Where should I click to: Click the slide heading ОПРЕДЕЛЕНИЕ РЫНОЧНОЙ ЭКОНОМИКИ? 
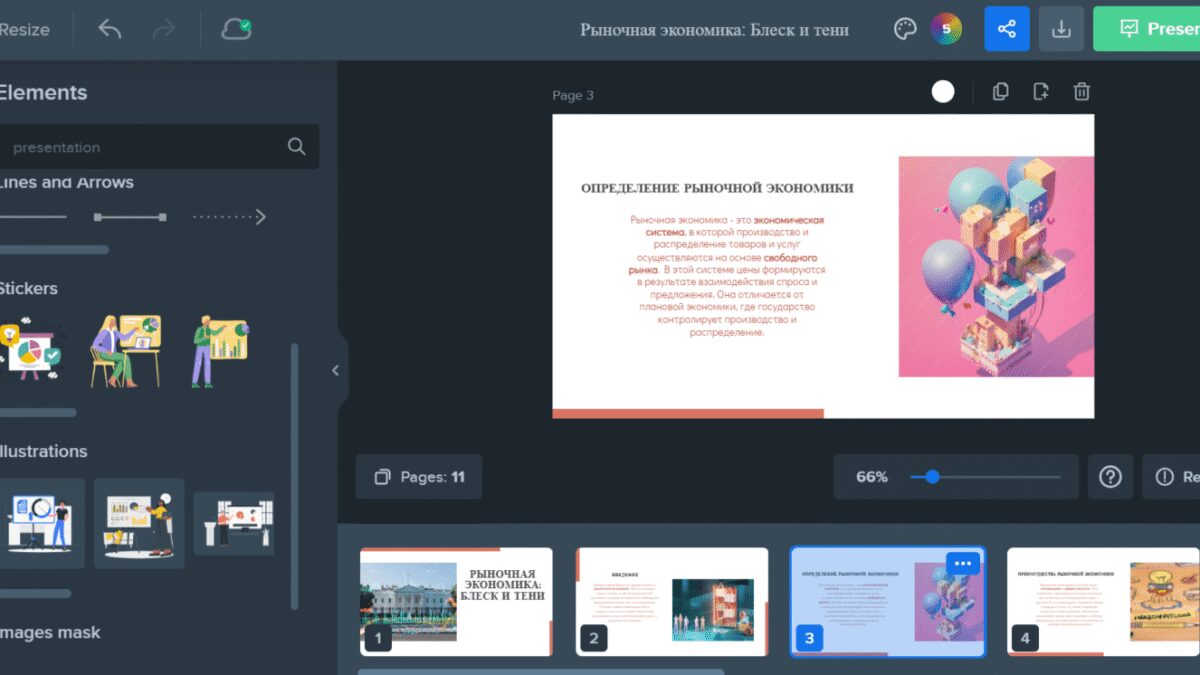[717, 188]
